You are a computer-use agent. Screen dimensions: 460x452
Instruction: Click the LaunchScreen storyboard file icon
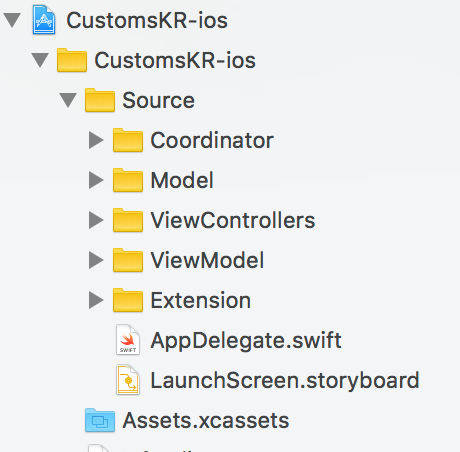[x=128, y=380]
